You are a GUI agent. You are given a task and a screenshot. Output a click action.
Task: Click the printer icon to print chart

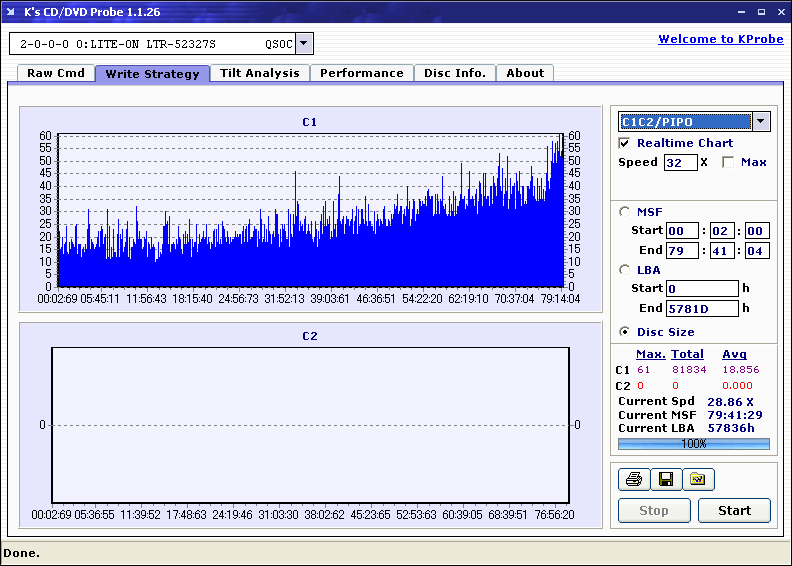pos(634,480)
